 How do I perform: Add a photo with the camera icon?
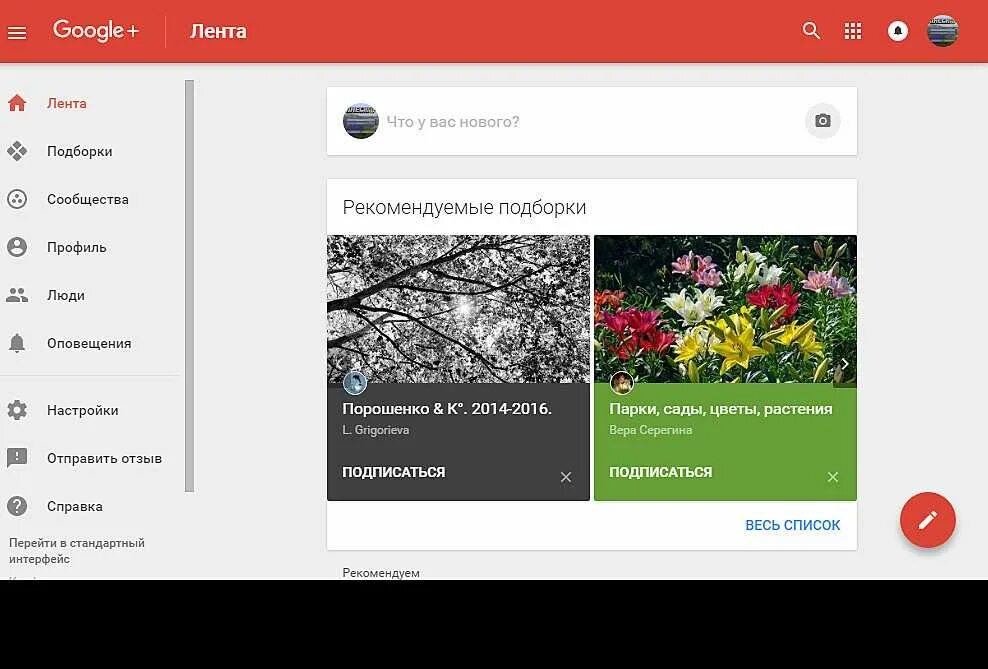tap(822, 121)
